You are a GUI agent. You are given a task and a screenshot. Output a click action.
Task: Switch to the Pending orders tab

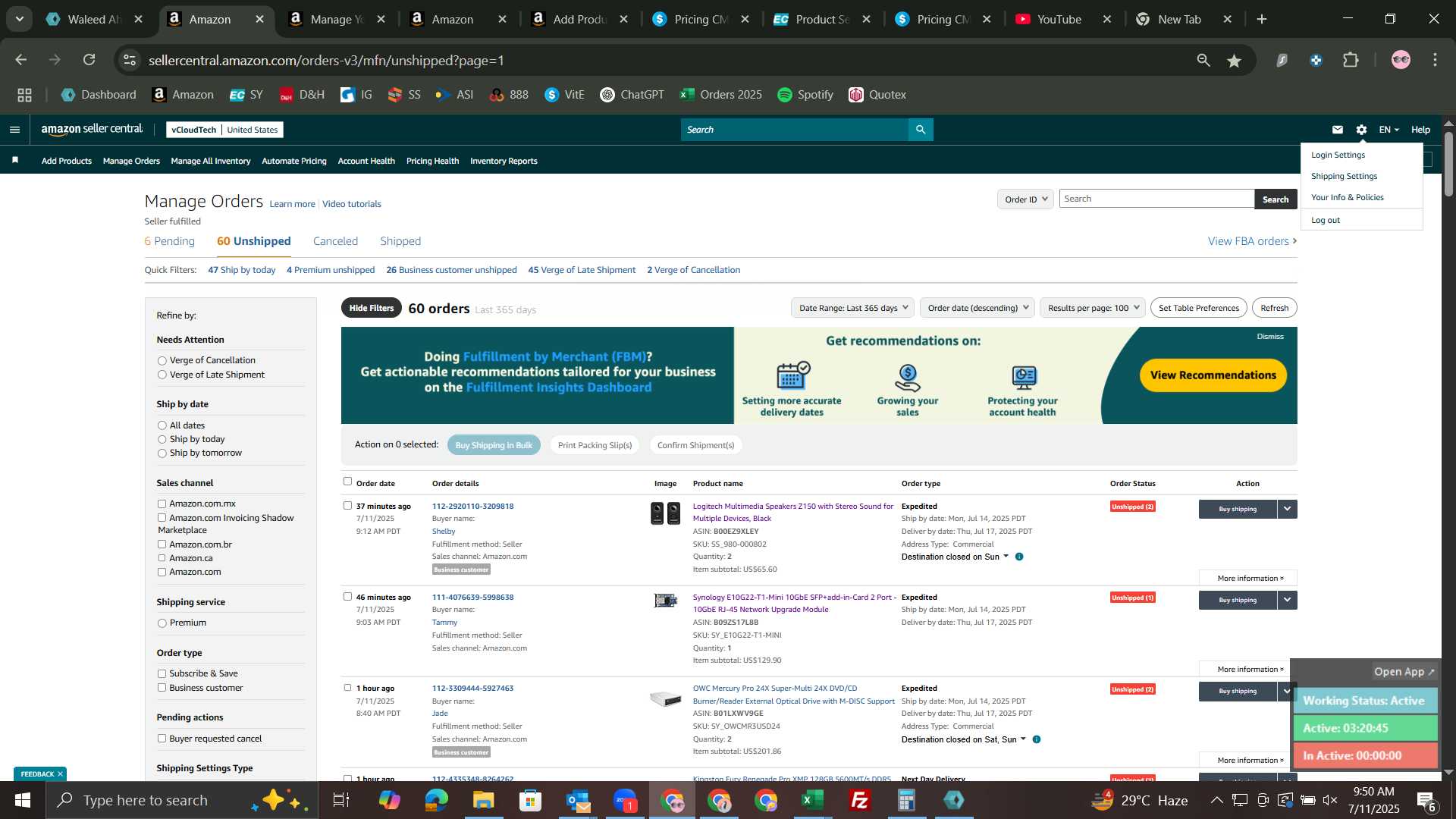[x=169, y=241]
